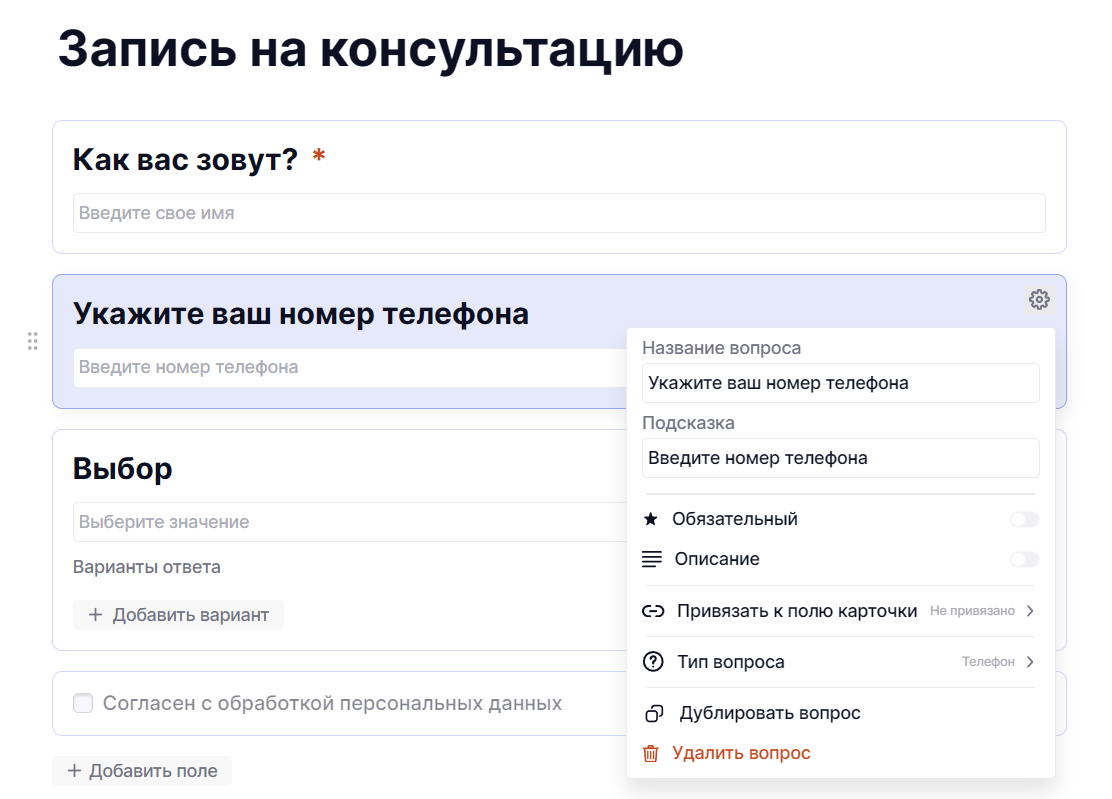The image size is (1112, 799).
Task: Click the gear settings icon on phone question
Action: point(1039,299)
